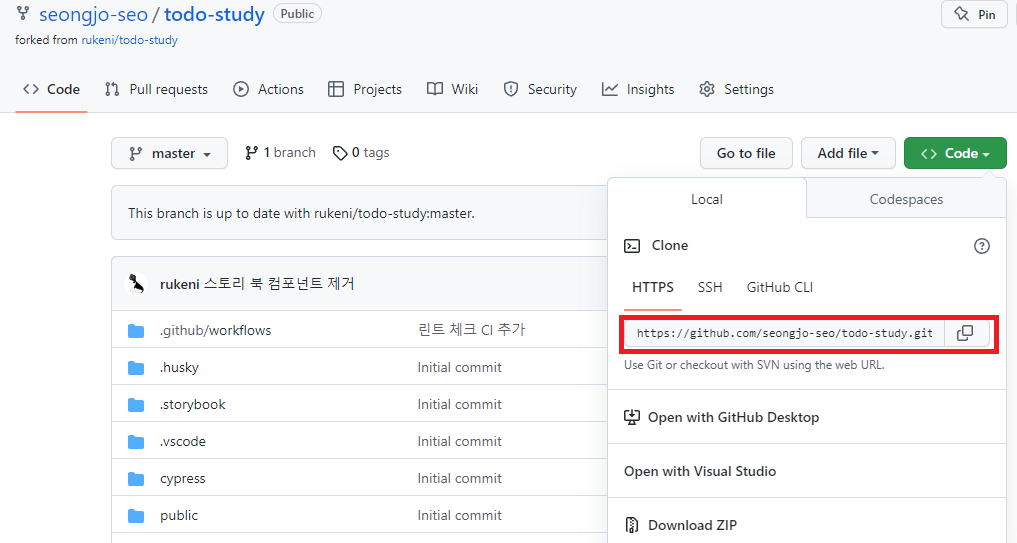Screen dimensions: 1017x543
Task: Open the Wiki tab
Action: (453, 90)
